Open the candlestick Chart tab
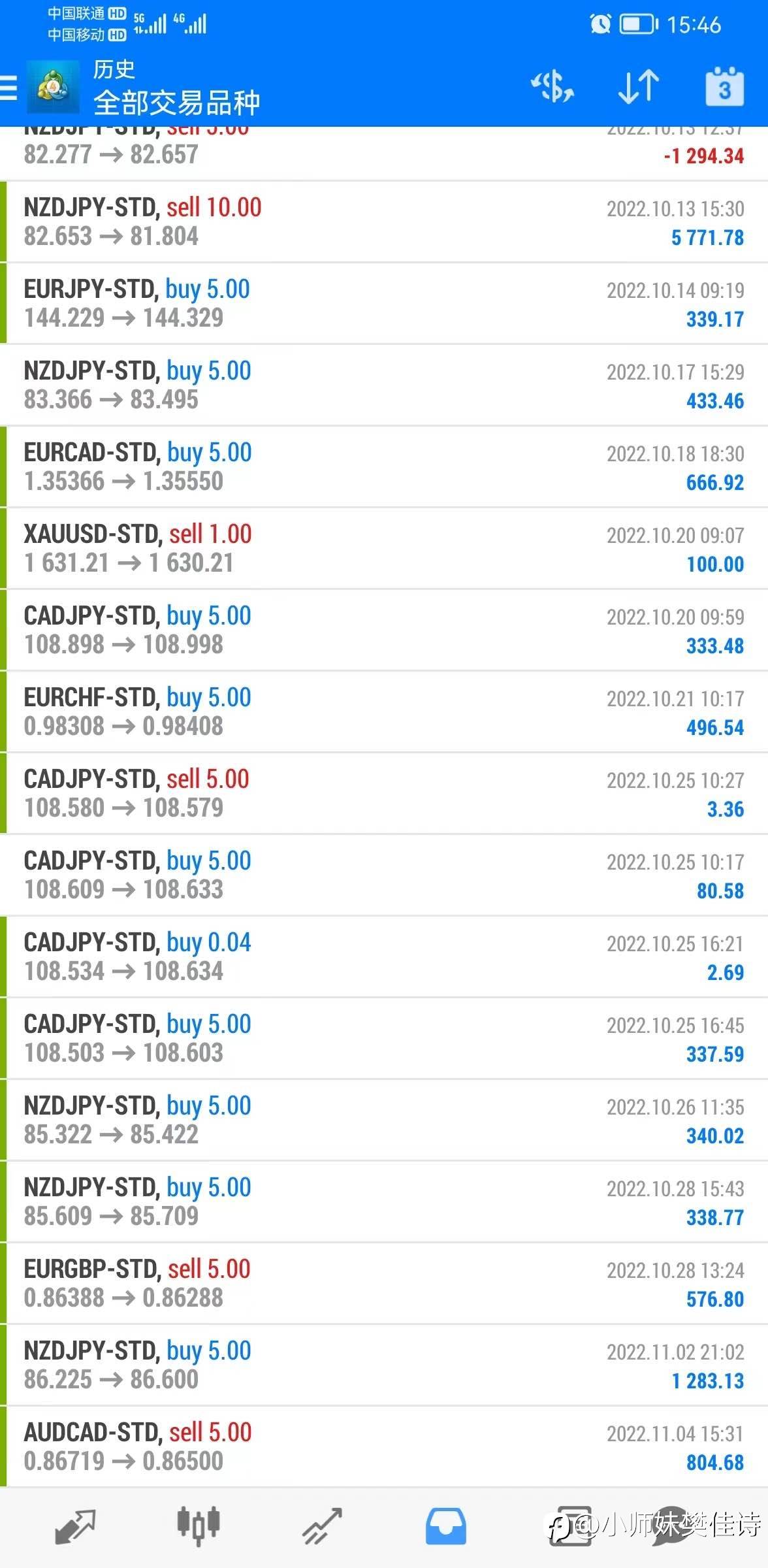This screenshot has height=1568, width=768. tap(198, 1526)
